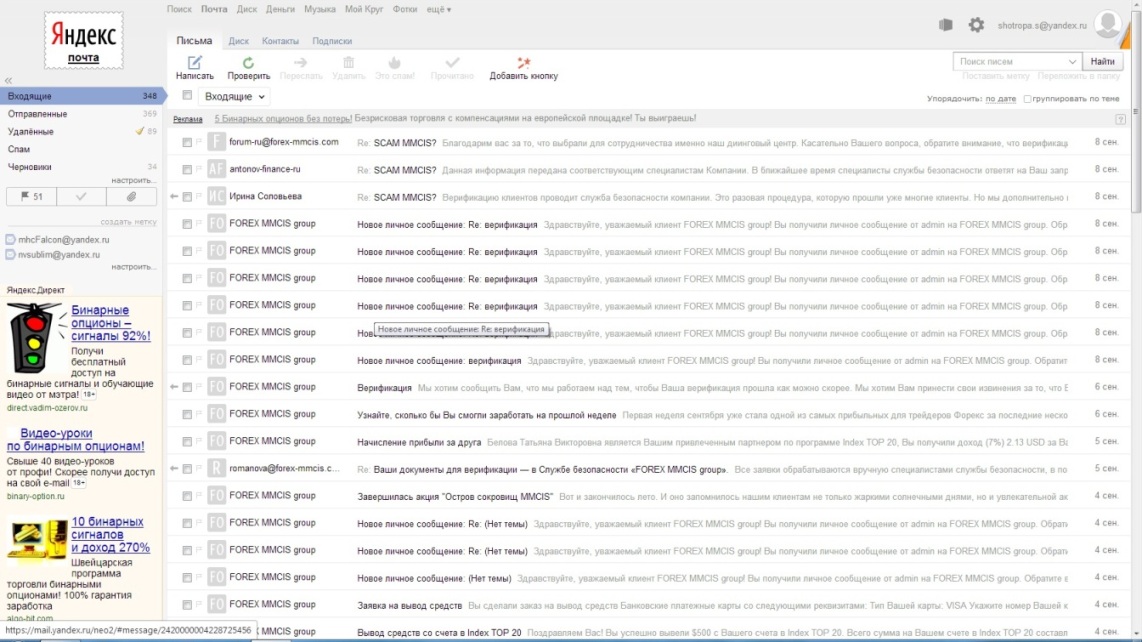Viewport: 1142px width, 642px height.
Task: Switch to the Контакты tab
Action: coord(280,42)
